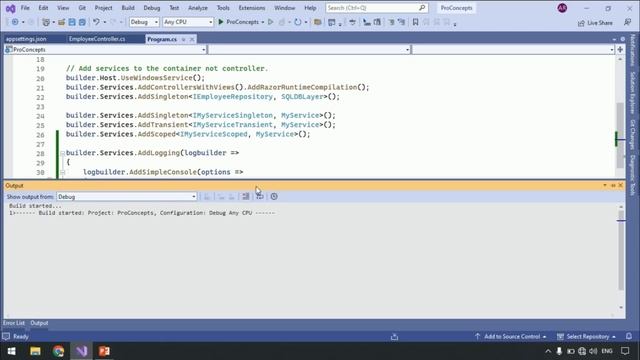Click Add to Source Control
Viewport: 640px width, 360px height.
tap(511, 337)
